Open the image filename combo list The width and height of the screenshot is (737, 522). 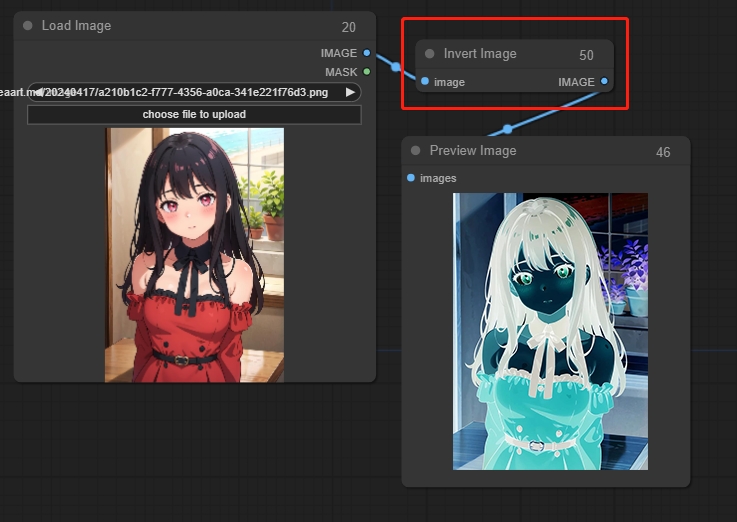(193, 92)
